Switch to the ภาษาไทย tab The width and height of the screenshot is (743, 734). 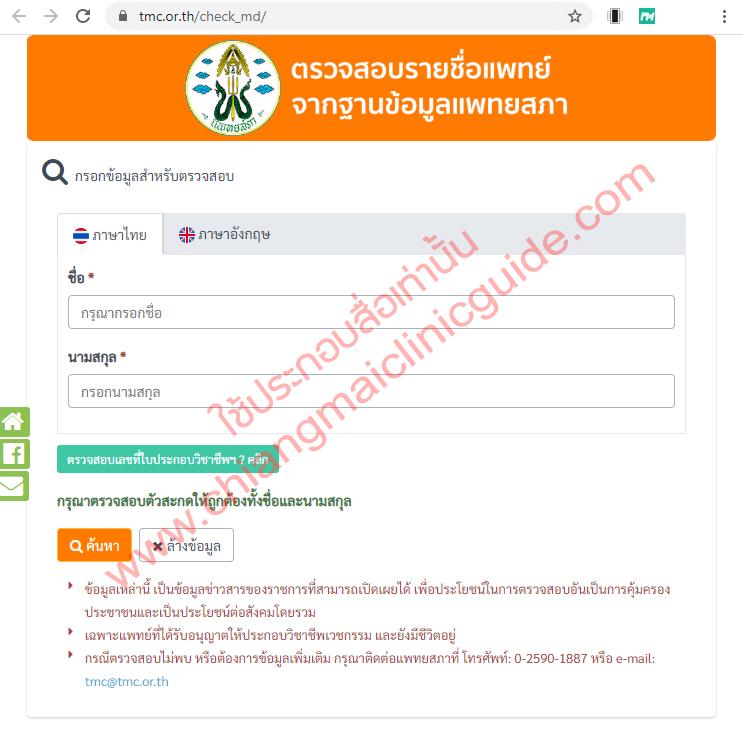pyautogui.click(x=110, y=235)
